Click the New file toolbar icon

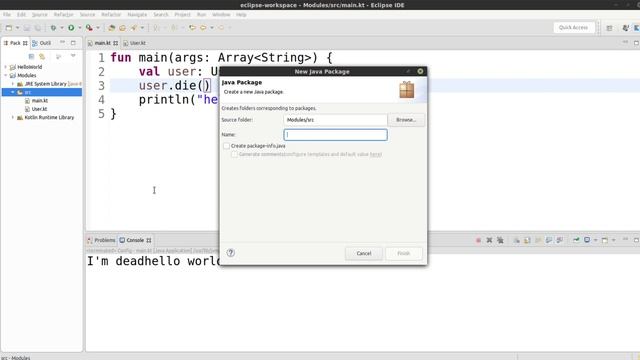tap(9, 28)
